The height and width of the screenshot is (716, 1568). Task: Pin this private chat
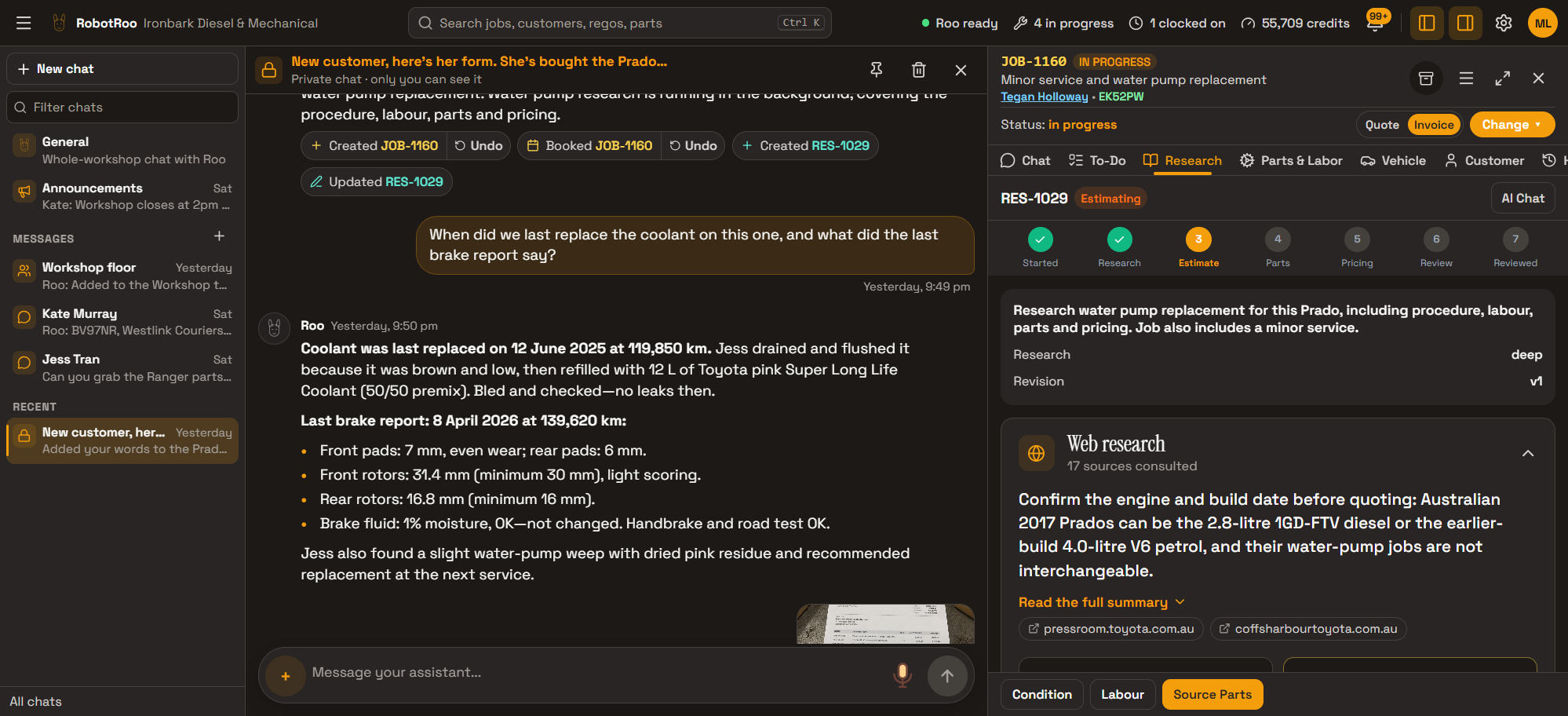coord(877,70)
